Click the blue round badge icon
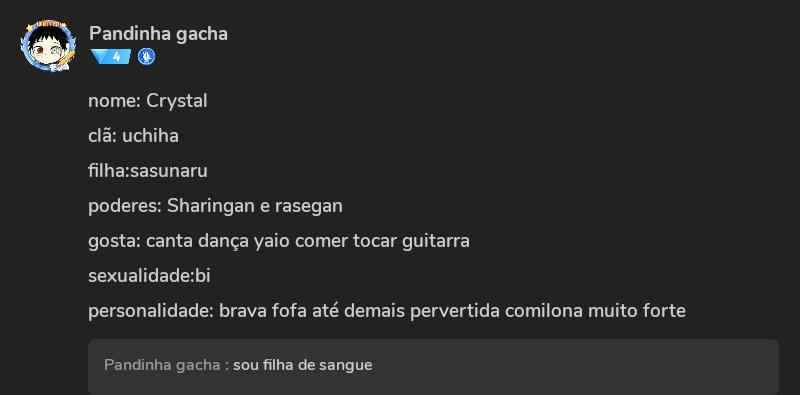Viewport: 800px width, 395px height. click(x=146, y=57)
